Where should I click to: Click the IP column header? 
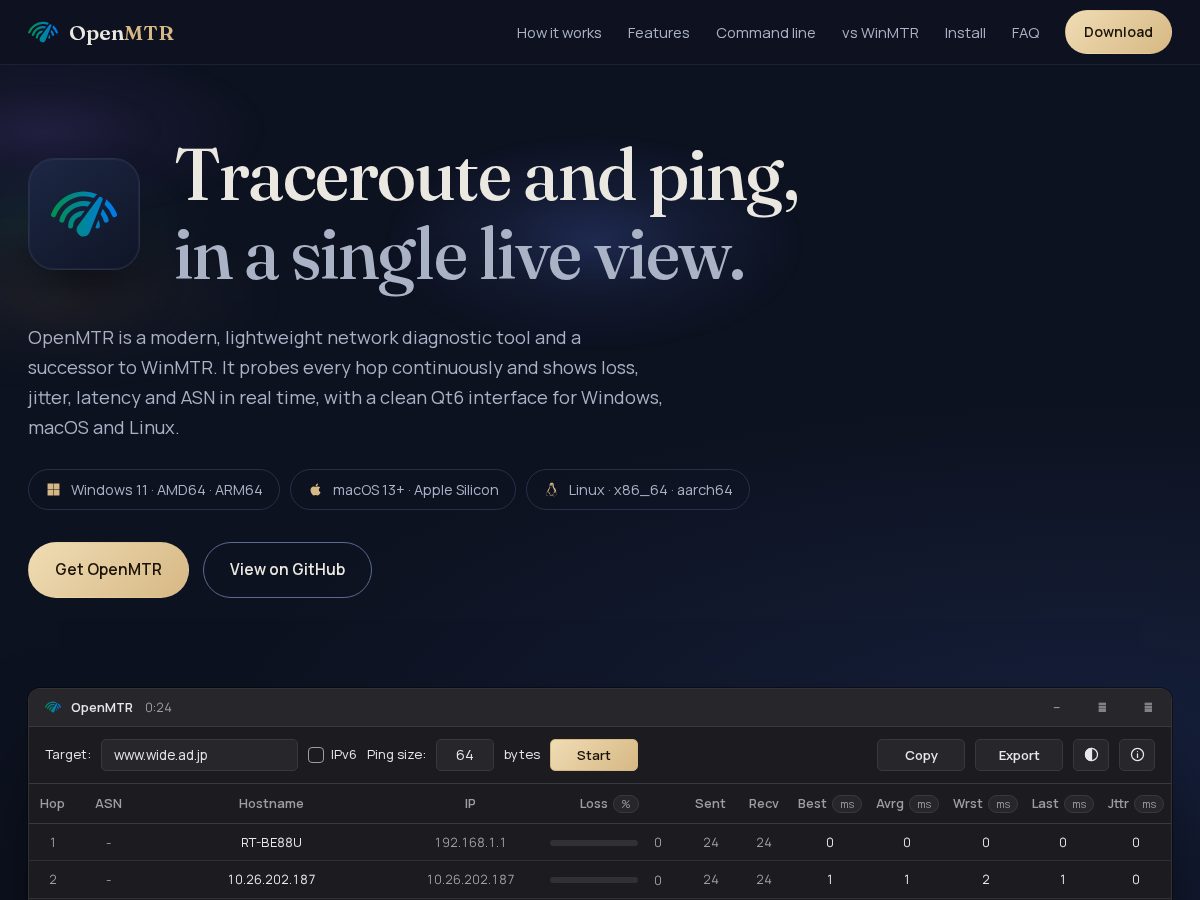coord(470,804)
